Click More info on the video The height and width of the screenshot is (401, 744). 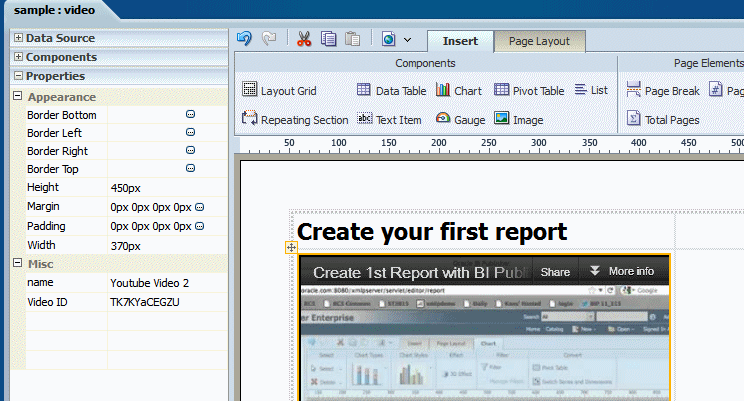(623, 271)
